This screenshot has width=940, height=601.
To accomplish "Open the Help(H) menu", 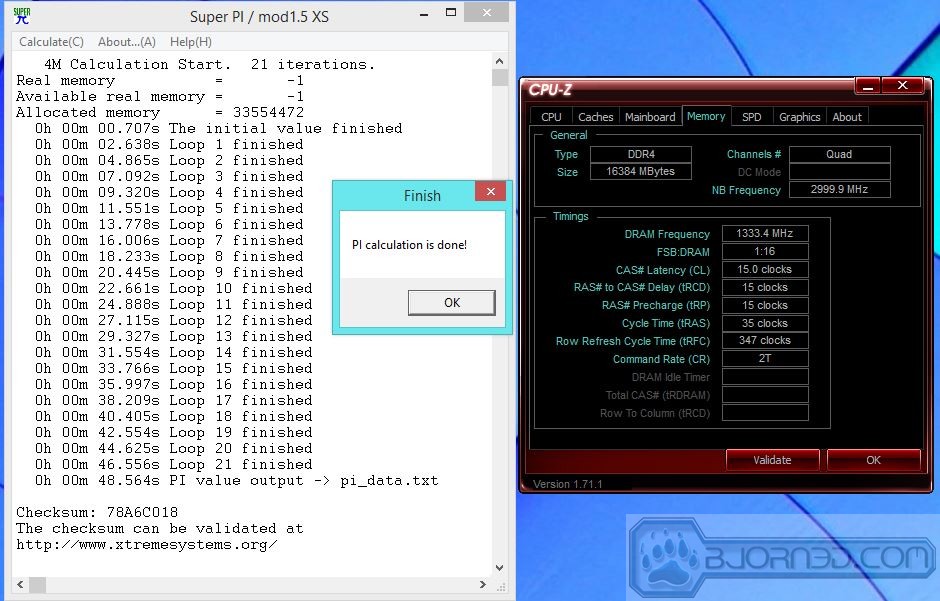I will [191, 42].
